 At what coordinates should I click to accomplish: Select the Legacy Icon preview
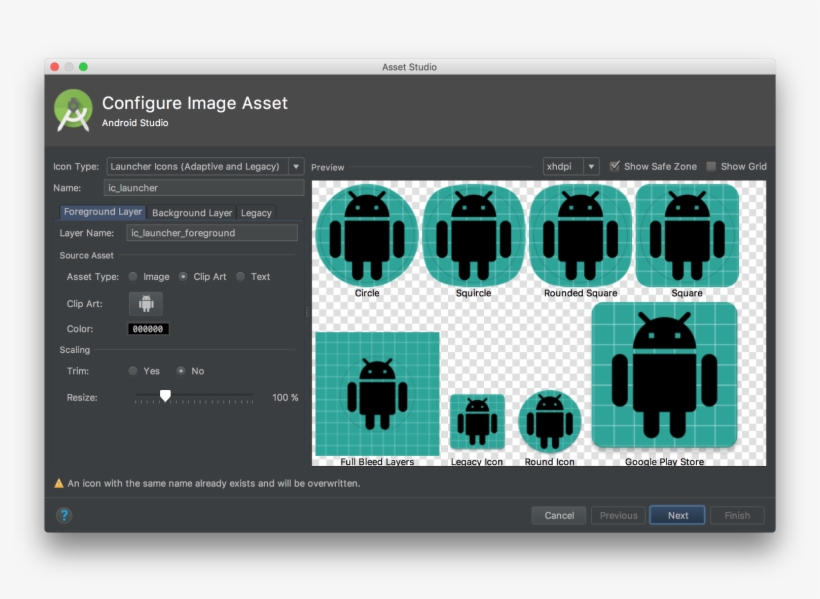coord(477,422)
